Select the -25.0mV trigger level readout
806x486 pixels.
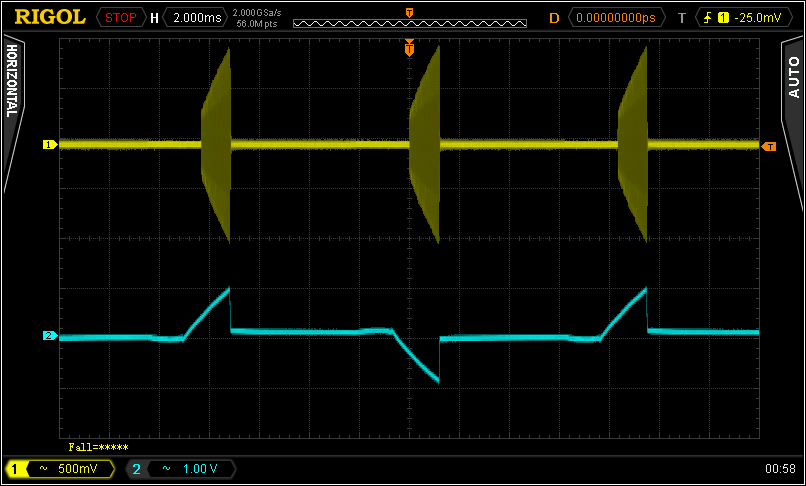[x=753, y=17]
